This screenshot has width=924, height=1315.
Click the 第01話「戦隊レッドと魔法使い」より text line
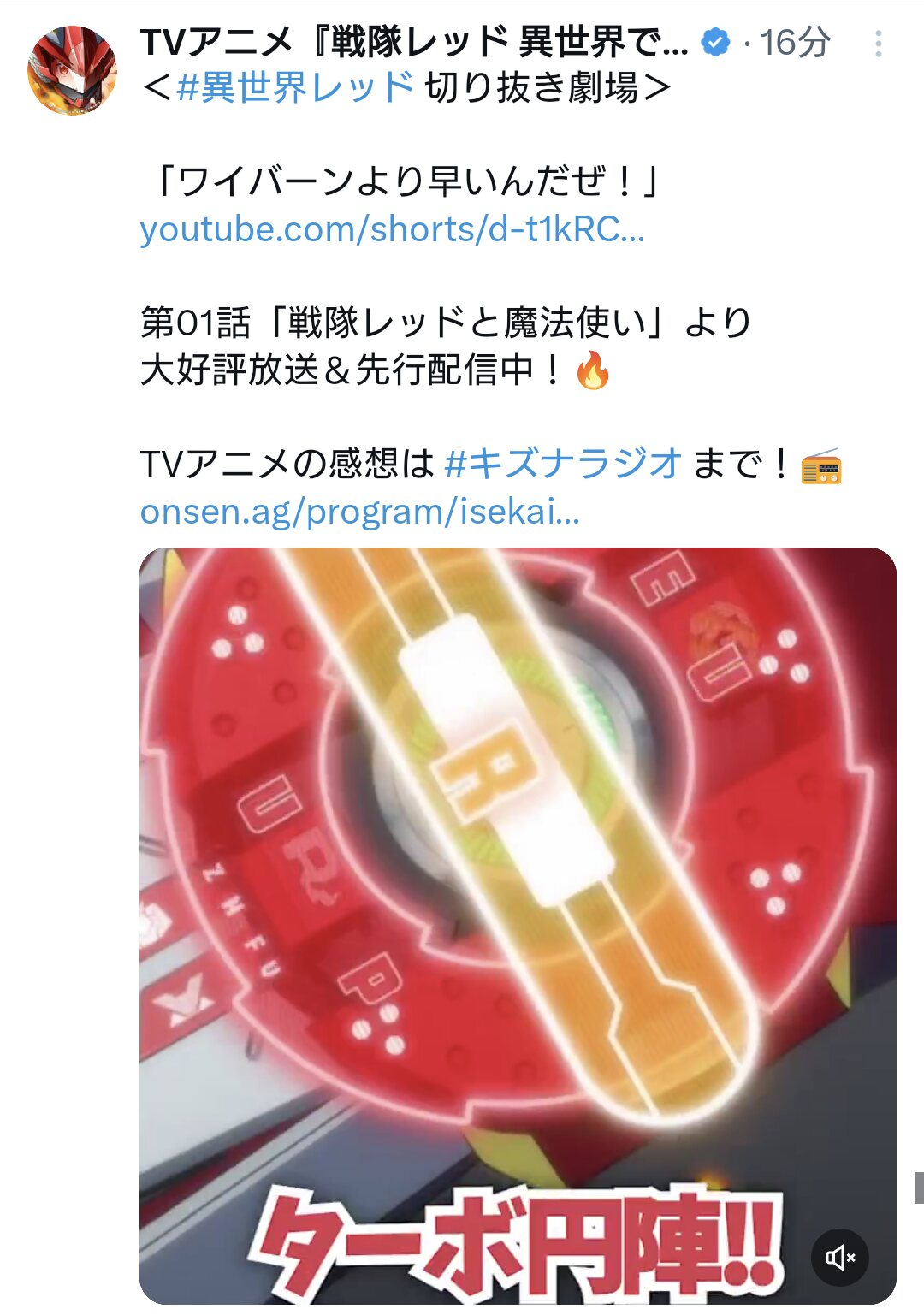pos(446,323)
